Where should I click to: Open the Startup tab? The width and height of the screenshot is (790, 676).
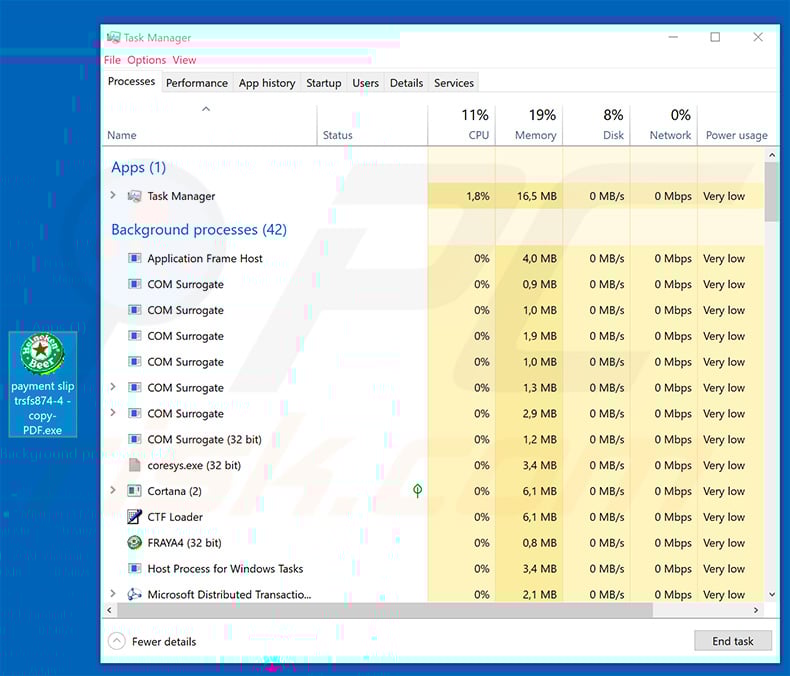point(323,83)
